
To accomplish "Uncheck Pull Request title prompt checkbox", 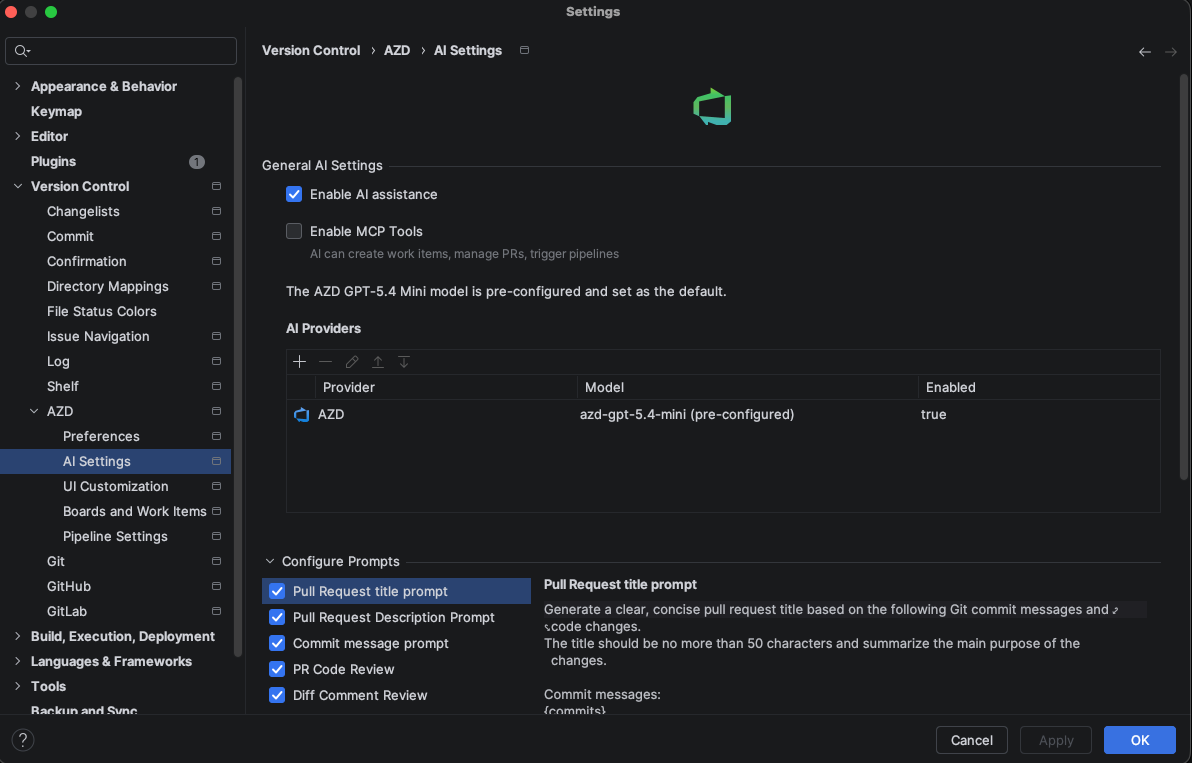I will 277,591.
